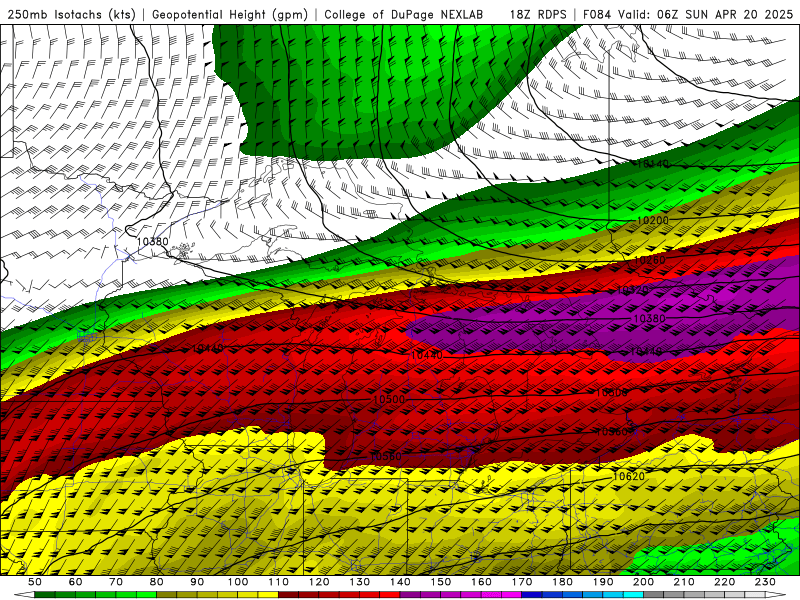Image resolution: width=800 pixels, height=600 pixels.
Task: Click the '250mb Isotachs (kts)' title text
Action: 71,14
